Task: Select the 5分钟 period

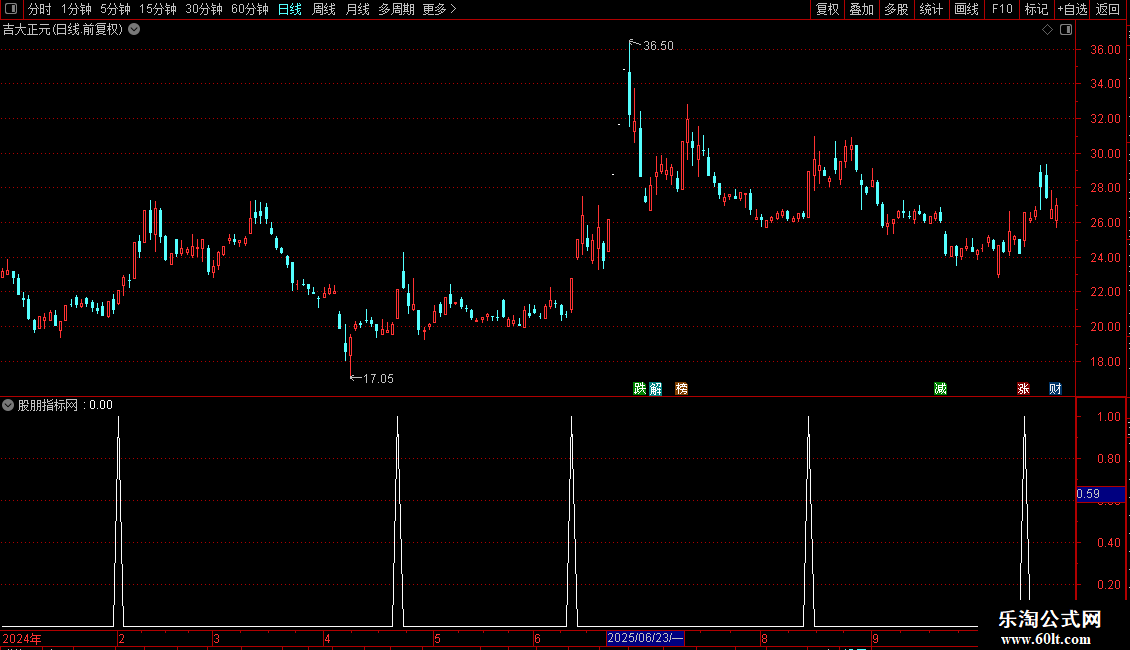Action: pos(115,9)
